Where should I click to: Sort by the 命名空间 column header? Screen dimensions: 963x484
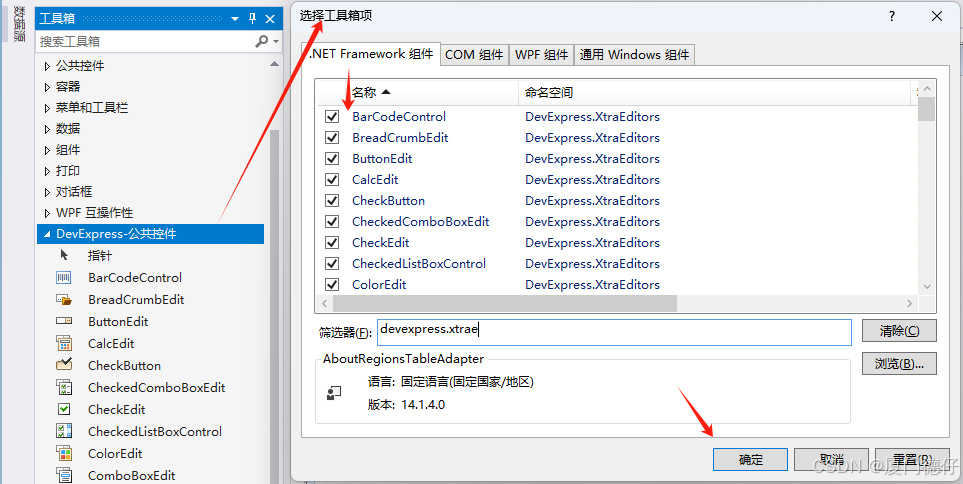tap(715, 92)
